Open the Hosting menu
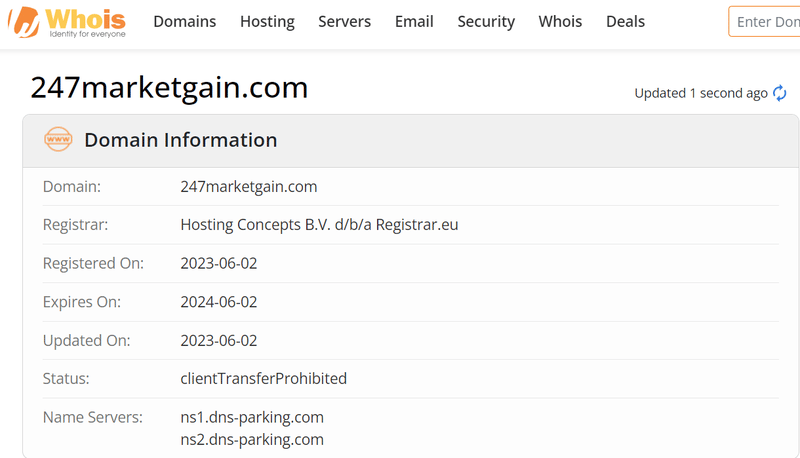The width and height of the screenshot is (800, 458). [x=267, y=21]
